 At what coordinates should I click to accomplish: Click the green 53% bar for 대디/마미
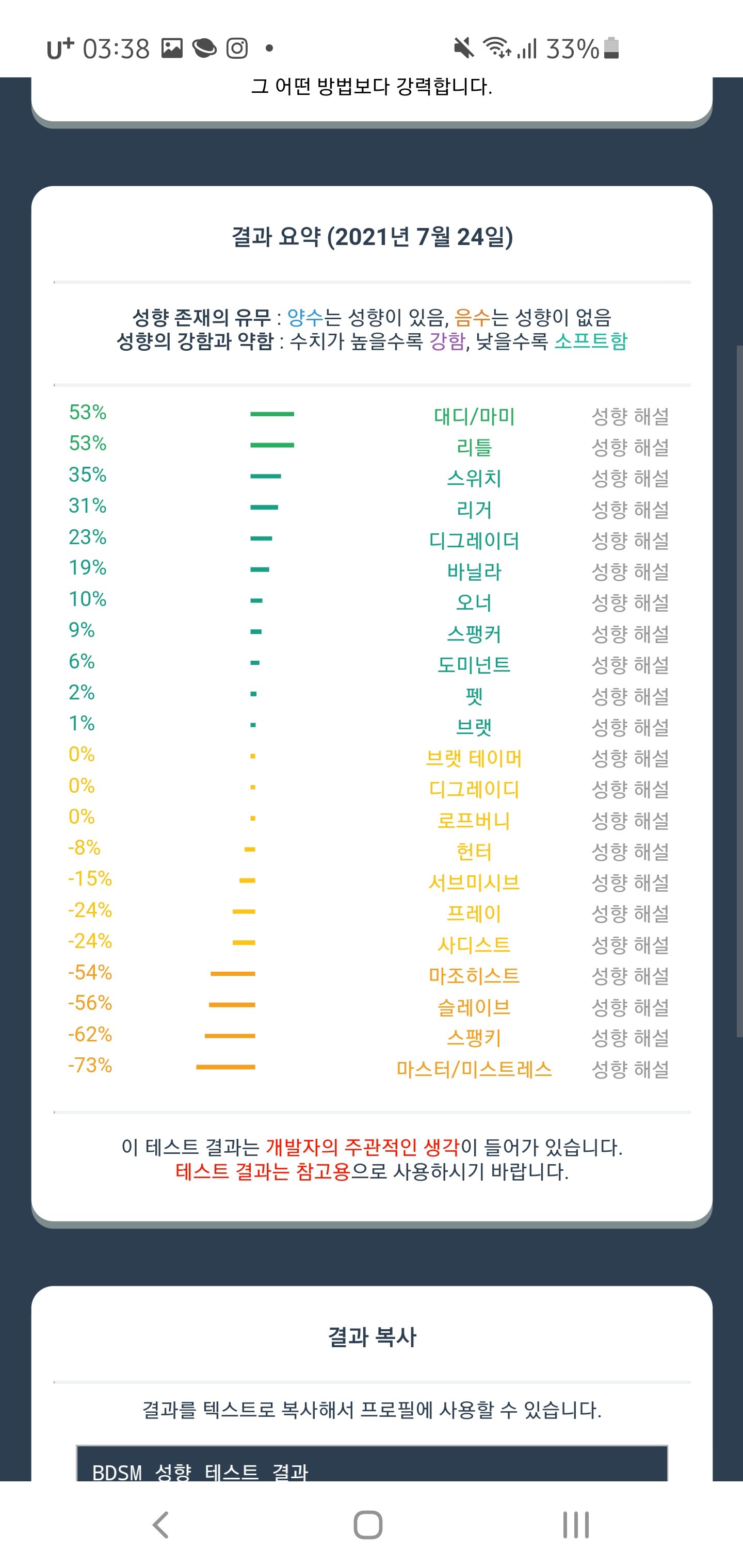coord(271,414)
